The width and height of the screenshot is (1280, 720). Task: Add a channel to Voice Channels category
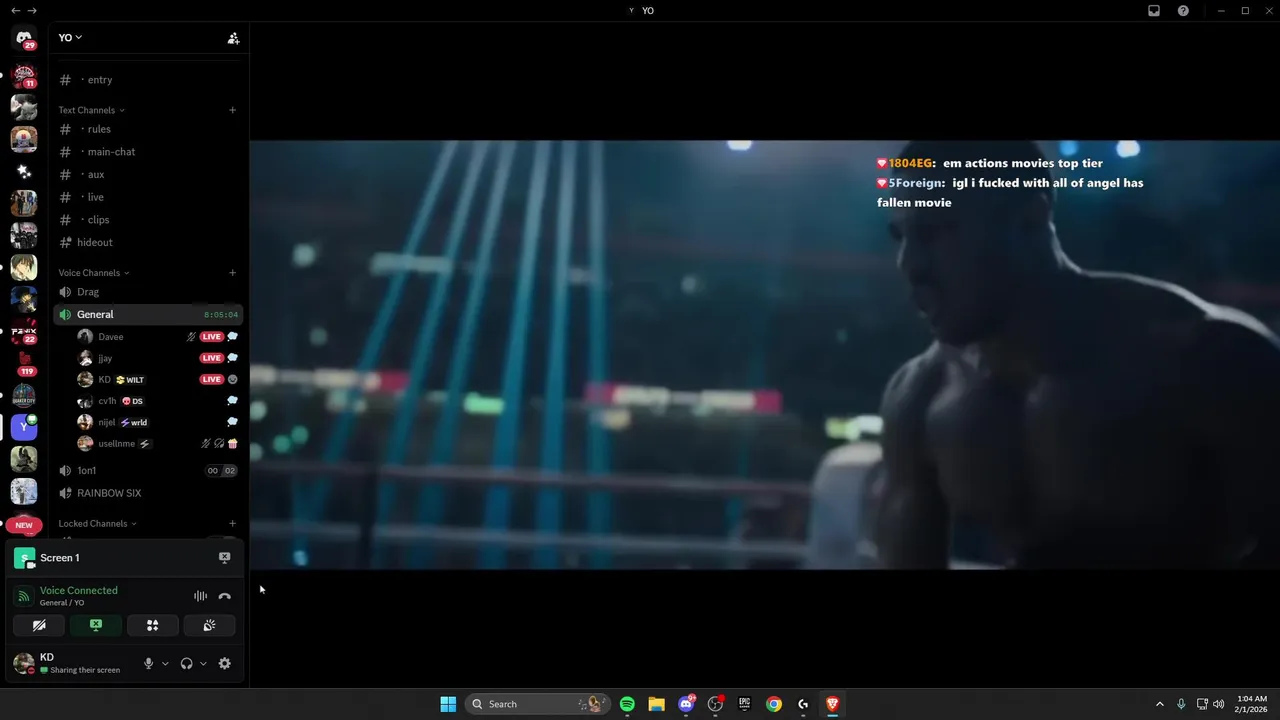[x=233, y=273]
